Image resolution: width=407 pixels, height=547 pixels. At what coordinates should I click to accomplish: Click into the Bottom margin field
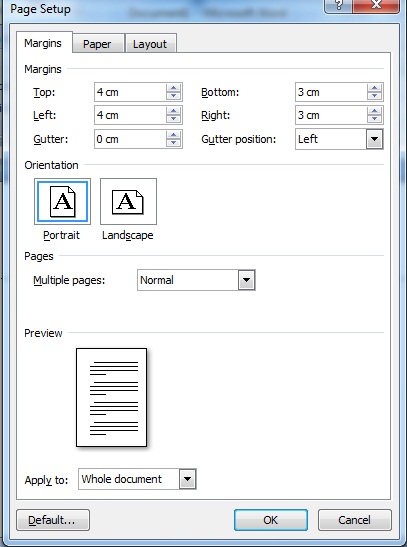331,92
